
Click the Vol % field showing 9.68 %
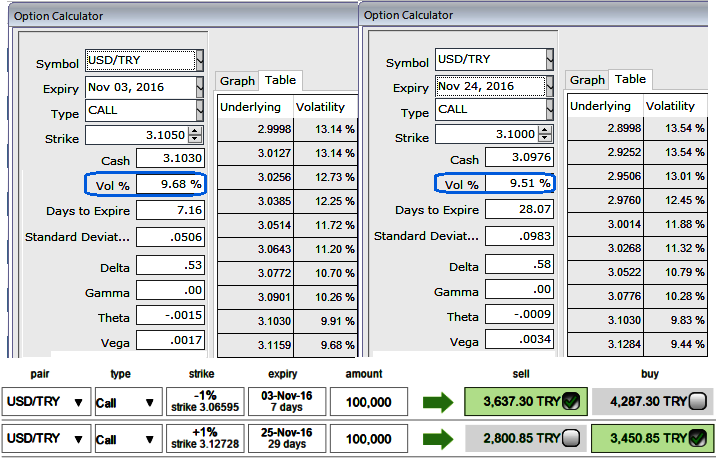tap(170, 184)
